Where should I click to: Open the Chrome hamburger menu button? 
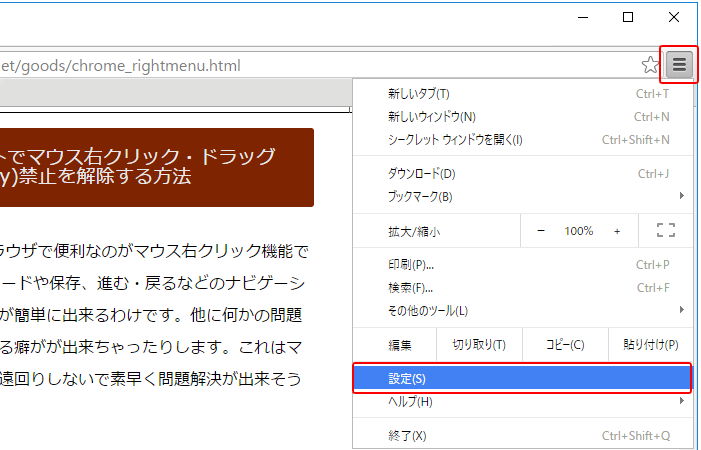pos(679,65)
